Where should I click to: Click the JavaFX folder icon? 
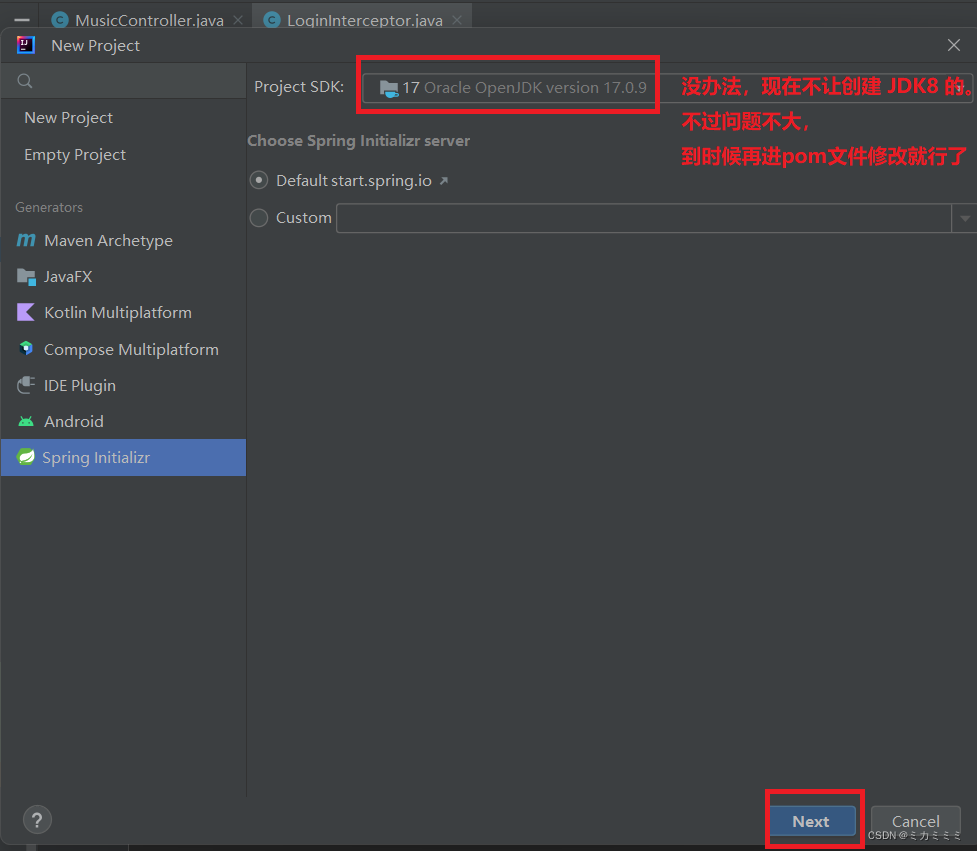(26, 277)
